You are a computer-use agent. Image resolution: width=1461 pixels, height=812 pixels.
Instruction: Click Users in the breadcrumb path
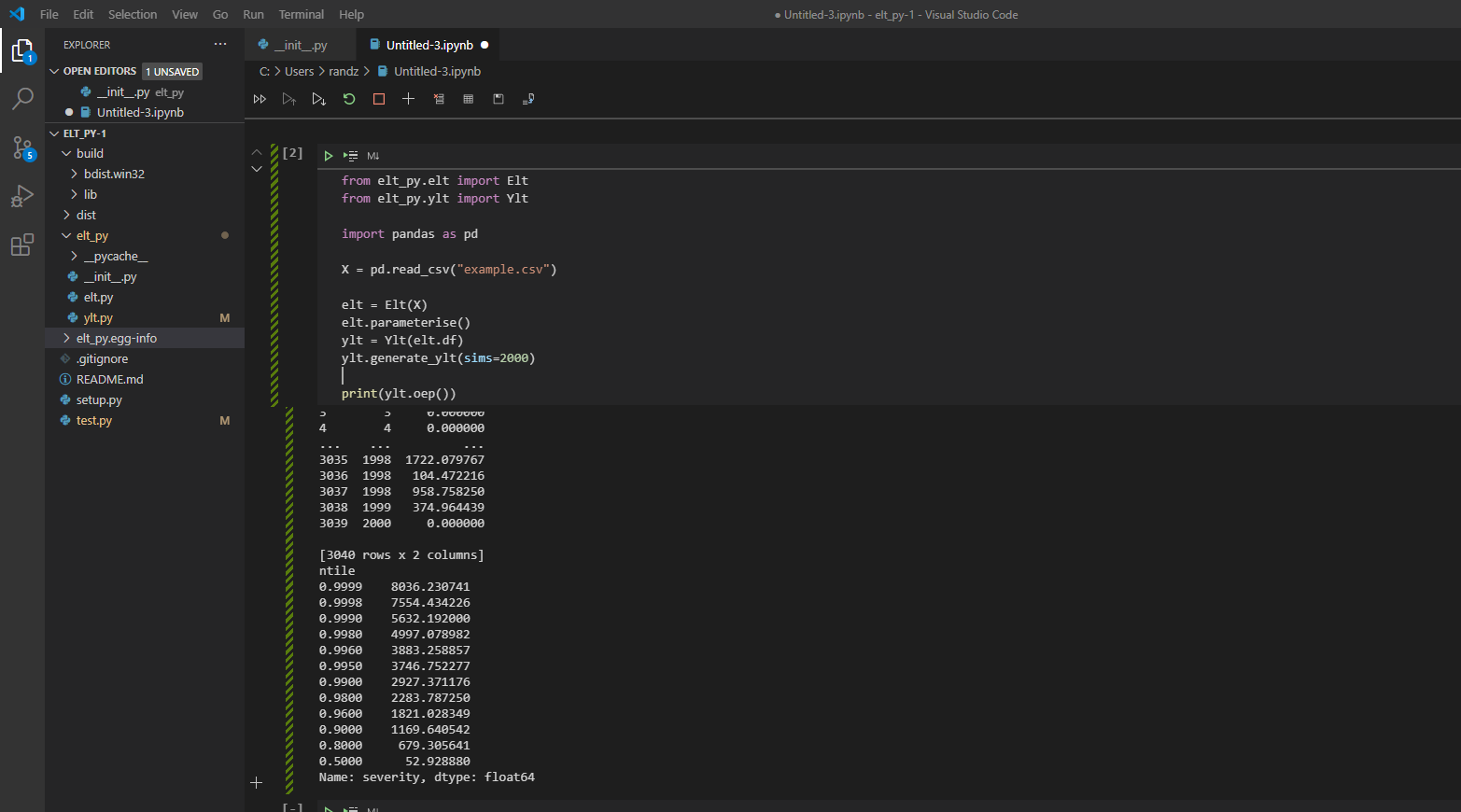click(x=300, y=71)
